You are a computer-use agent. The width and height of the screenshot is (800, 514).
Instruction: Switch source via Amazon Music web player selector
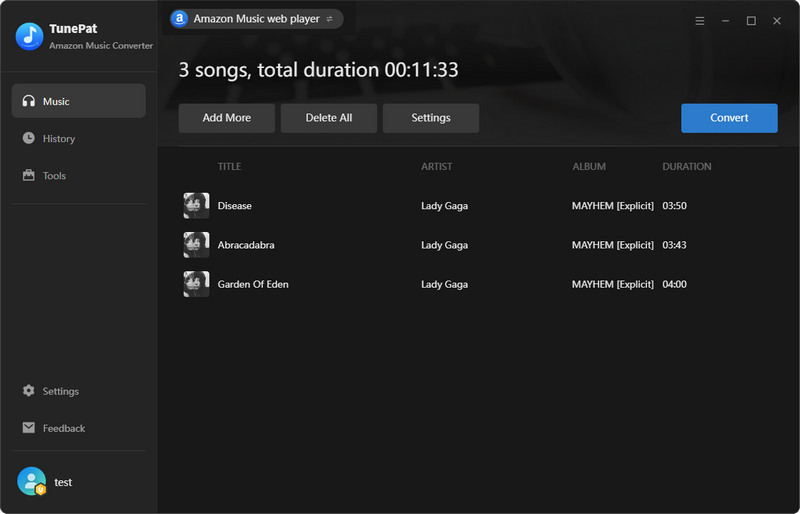pos(257,19)
